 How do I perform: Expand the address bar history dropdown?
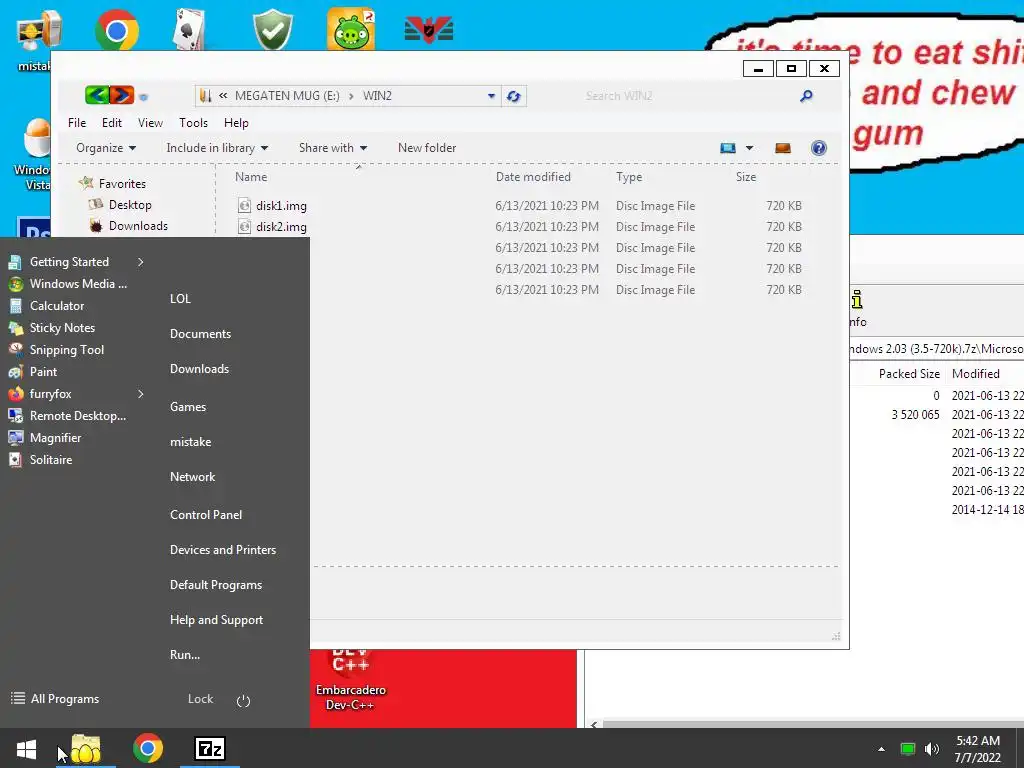[491, 96]
